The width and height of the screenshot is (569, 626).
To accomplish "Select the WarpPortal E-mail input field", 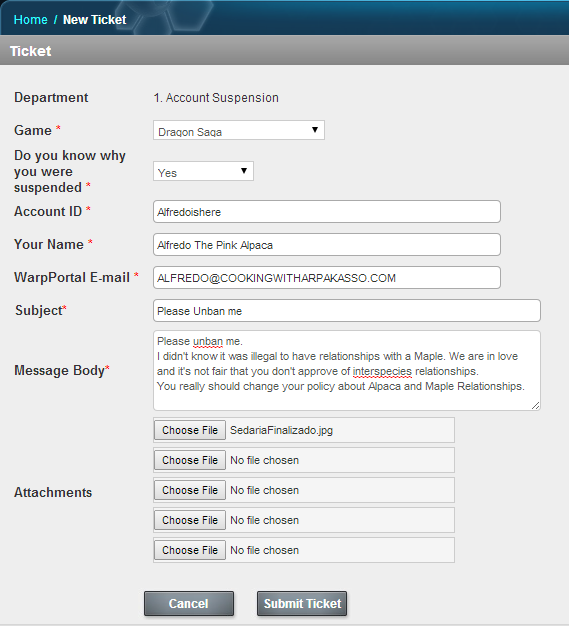I will point(327,277).
